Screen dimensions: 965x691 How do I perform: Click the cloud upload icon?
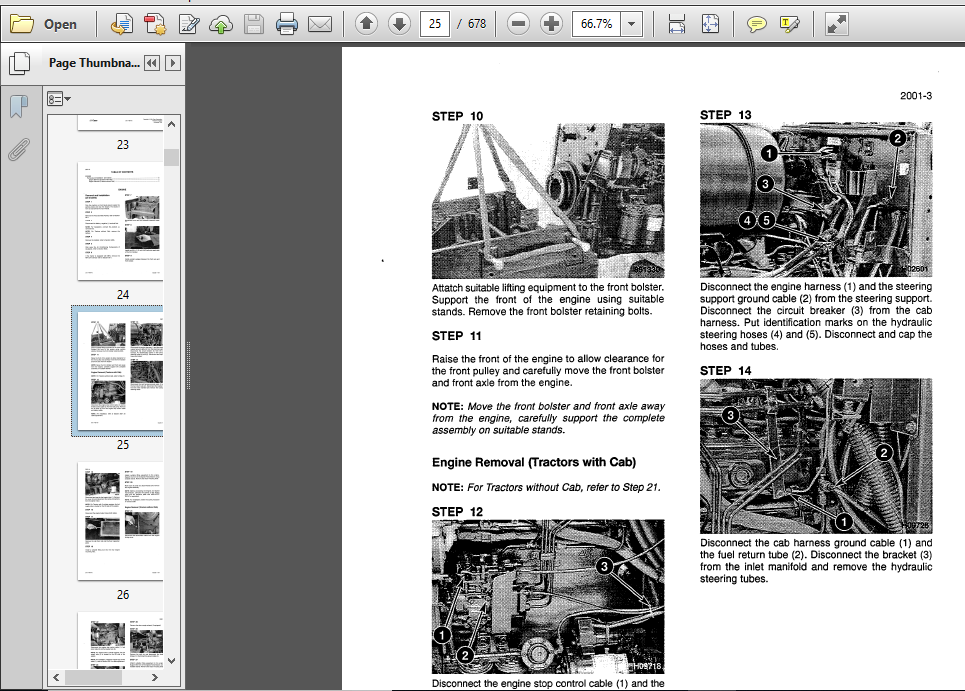click(221, 25)
